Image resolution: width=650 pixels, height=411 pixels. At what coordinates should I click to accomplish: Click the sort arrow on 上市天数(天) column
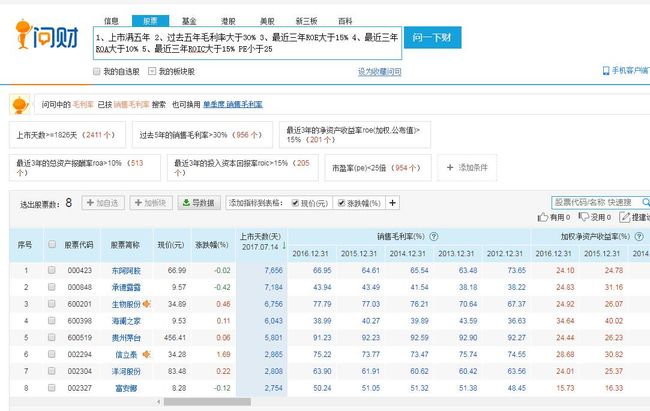click(284, 246)
